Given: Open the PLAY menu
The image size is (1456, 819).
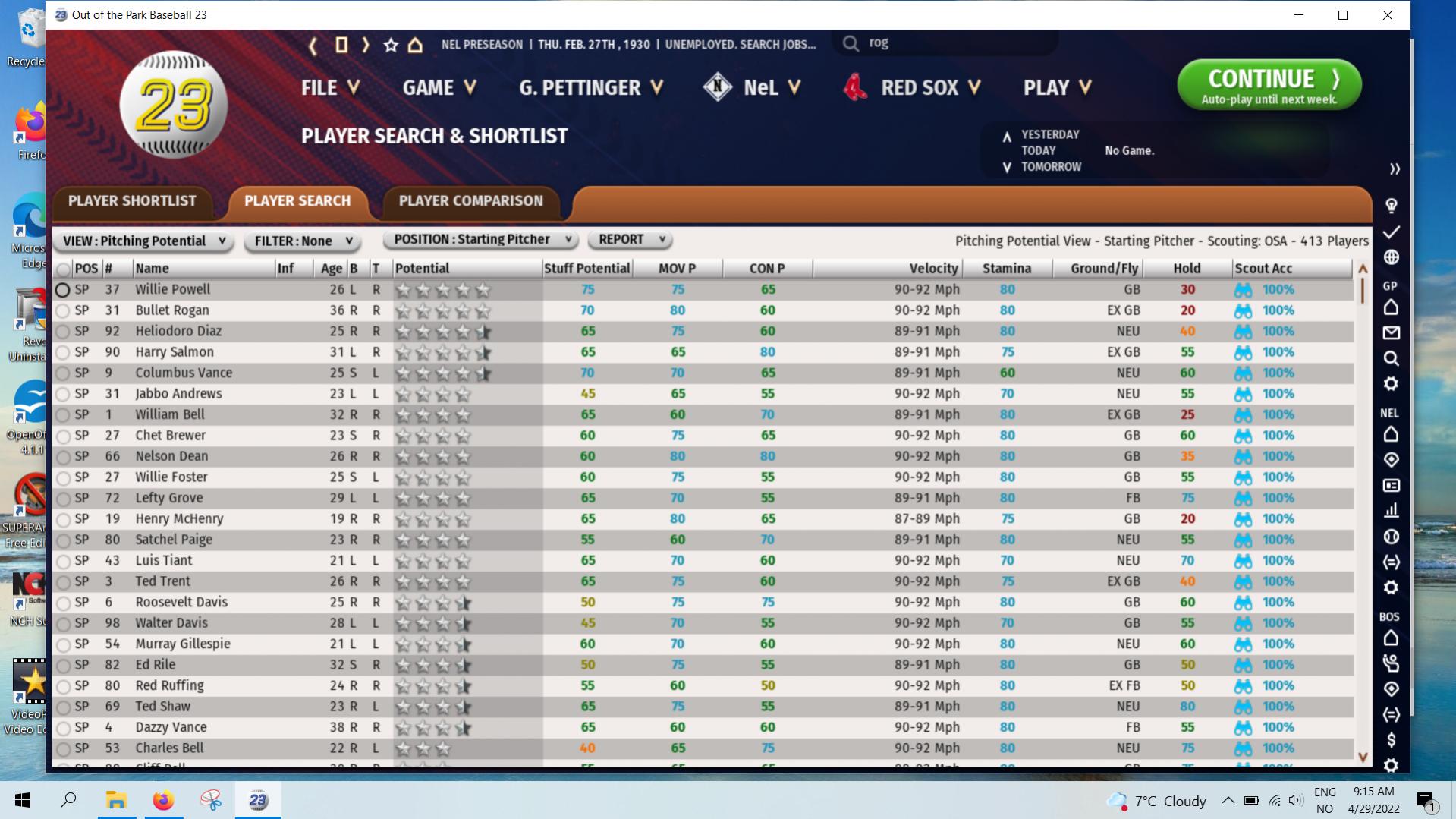Looking at the screenshot, I should pos(1058,88).
